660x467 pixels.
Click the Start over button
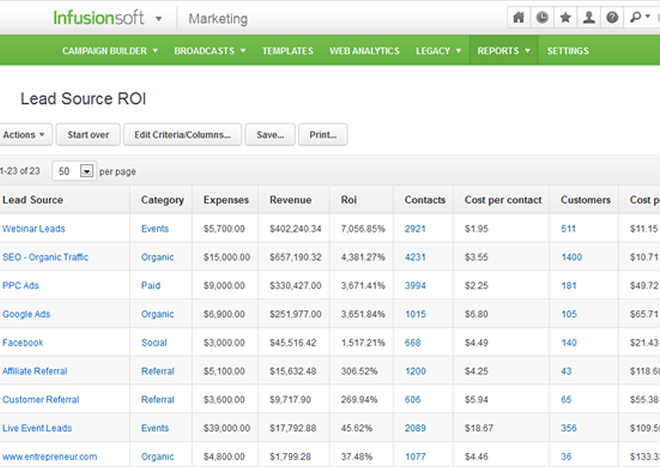click(88, 135)
